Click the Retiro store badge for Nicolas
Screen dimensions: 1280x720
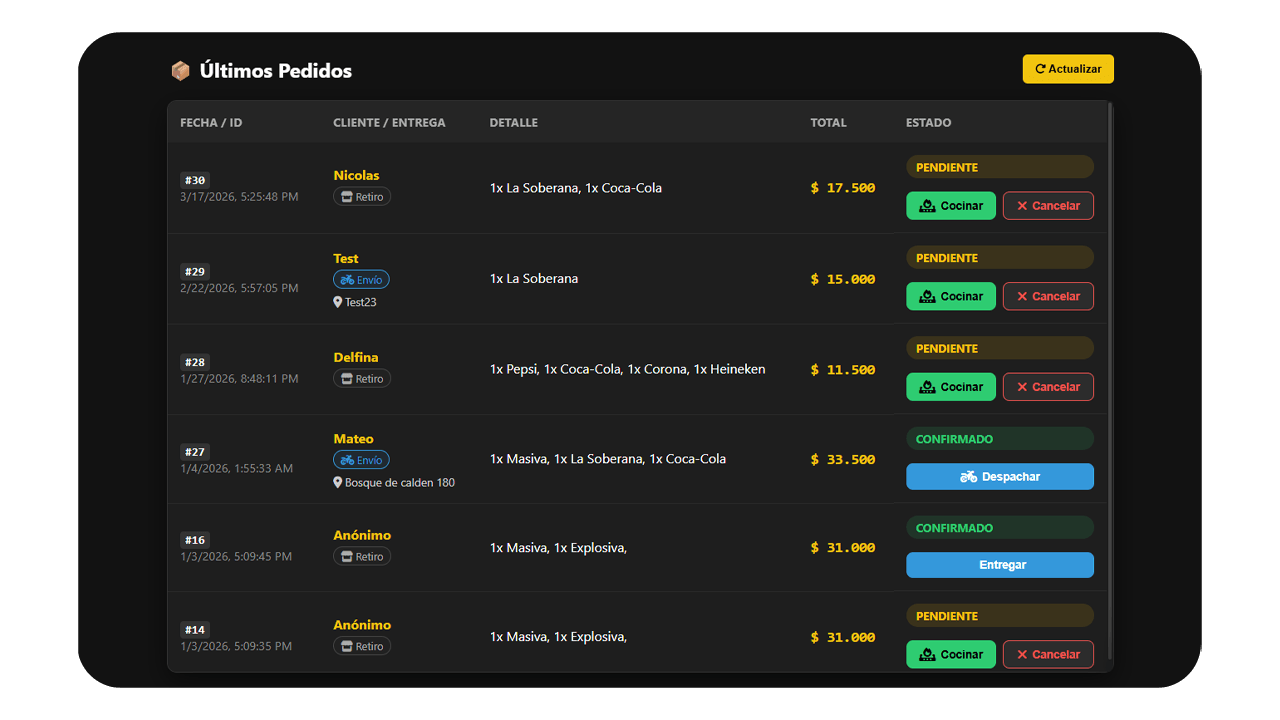point(362,197)
